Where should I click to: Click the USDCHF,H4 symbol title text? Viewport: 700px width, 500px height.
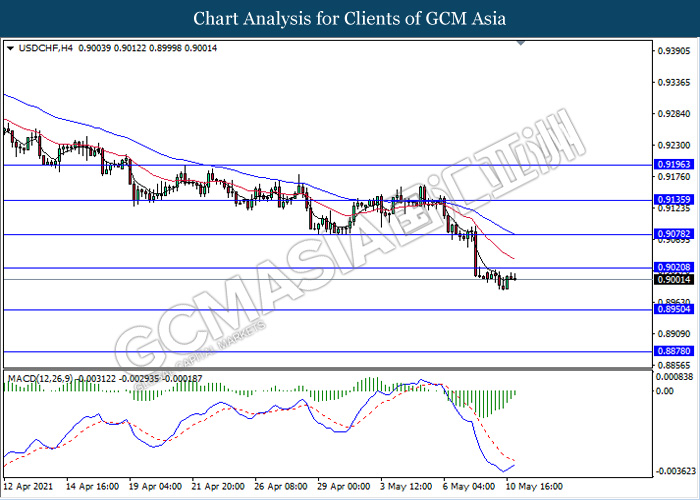[x=46, y=48]
